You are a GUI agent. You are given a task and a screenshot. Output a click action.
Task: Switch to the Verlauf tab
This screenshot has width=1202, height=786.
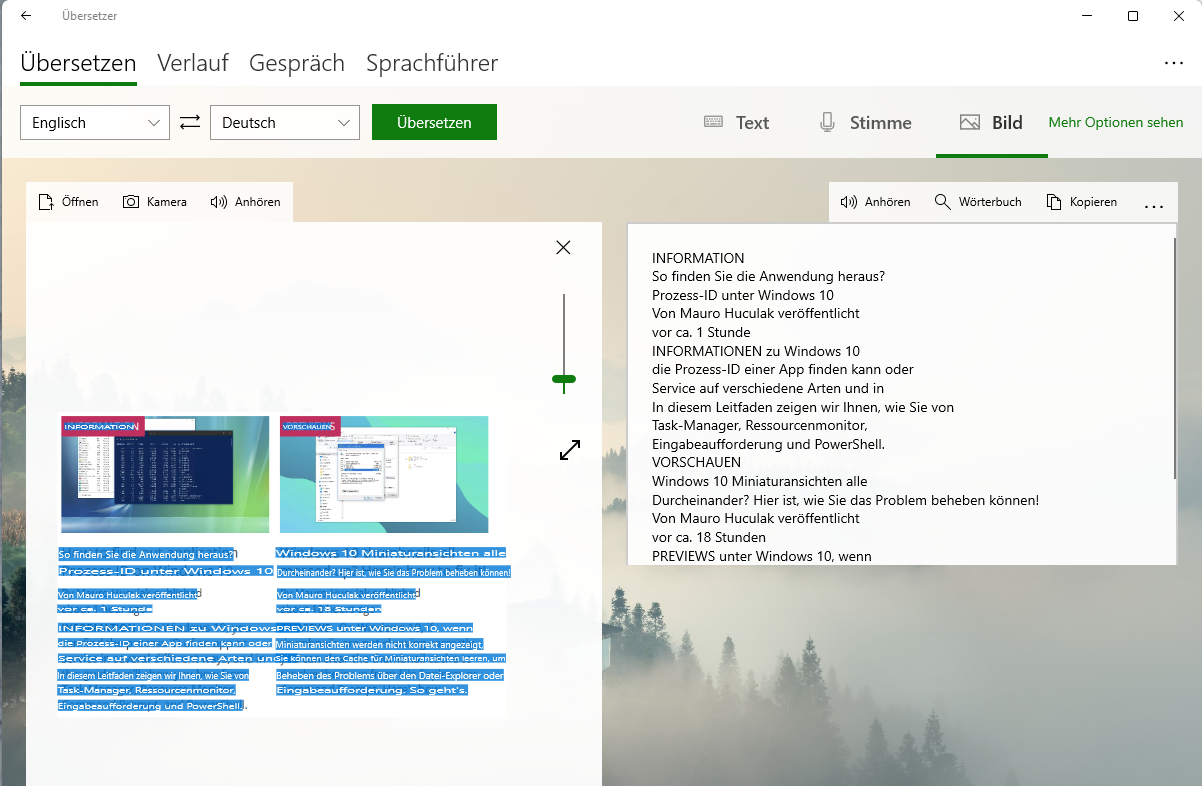pyautogui.click(x=193, y=64)
